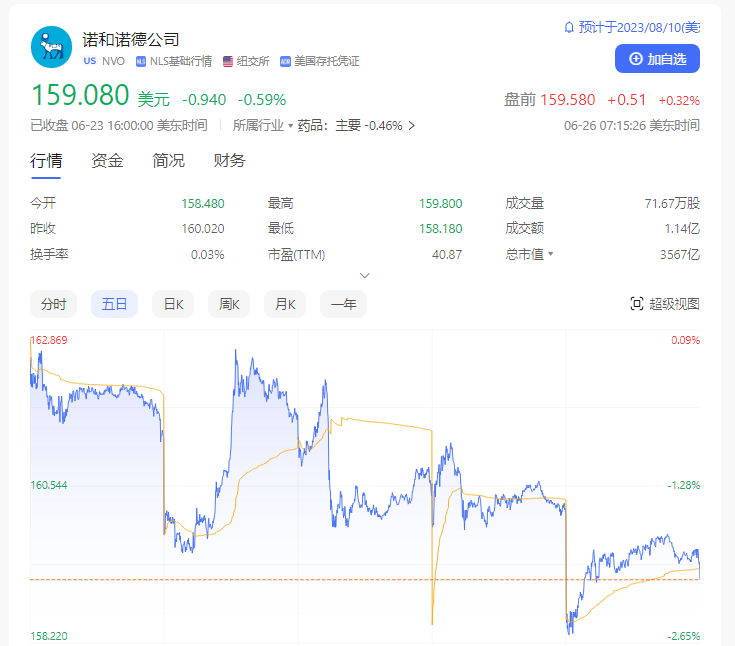Click the price change -0.940
735x646 pixels.
point(204,100)
